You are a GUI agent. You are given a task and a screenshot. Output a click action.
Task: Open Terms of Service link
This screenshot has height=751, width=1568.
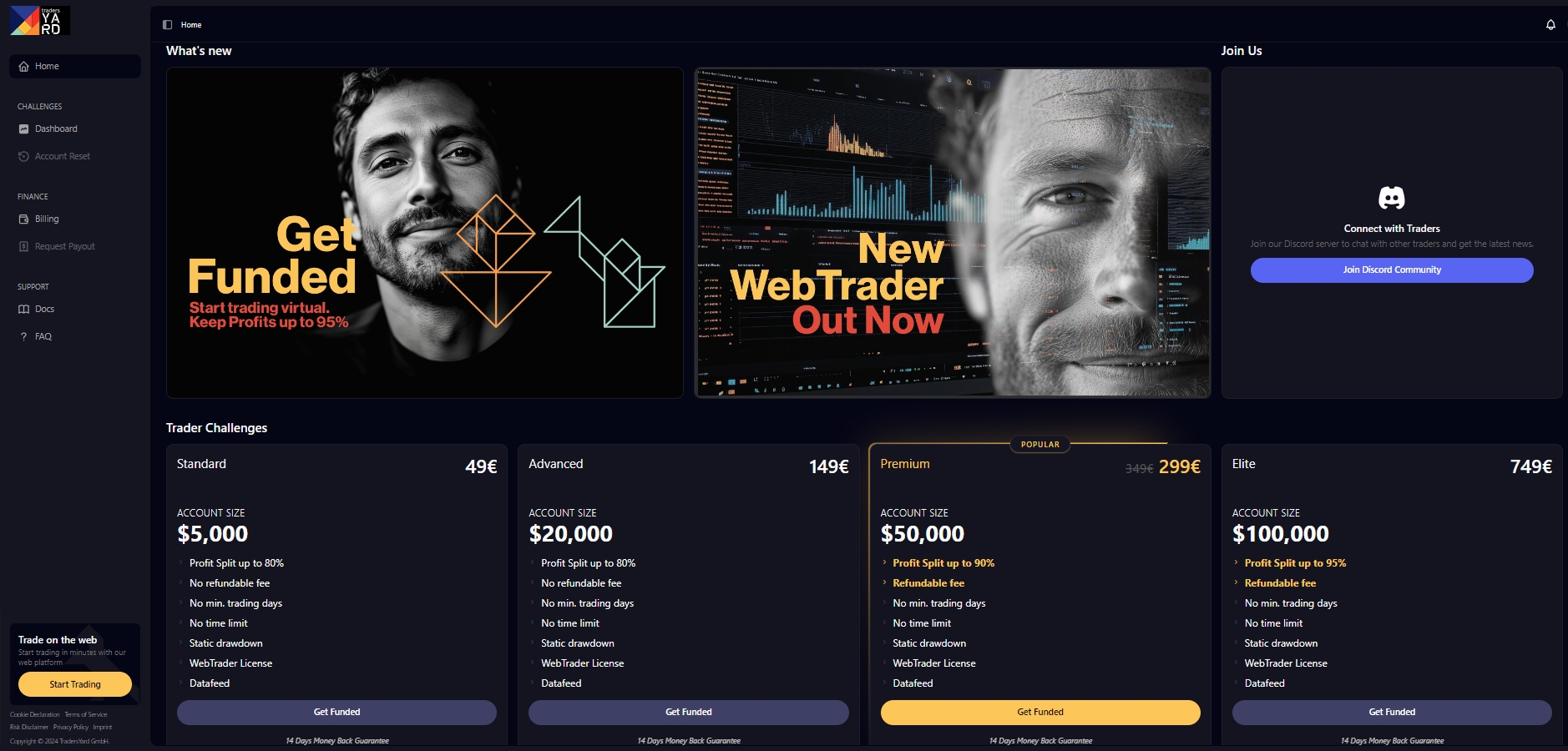click(86, 715)
